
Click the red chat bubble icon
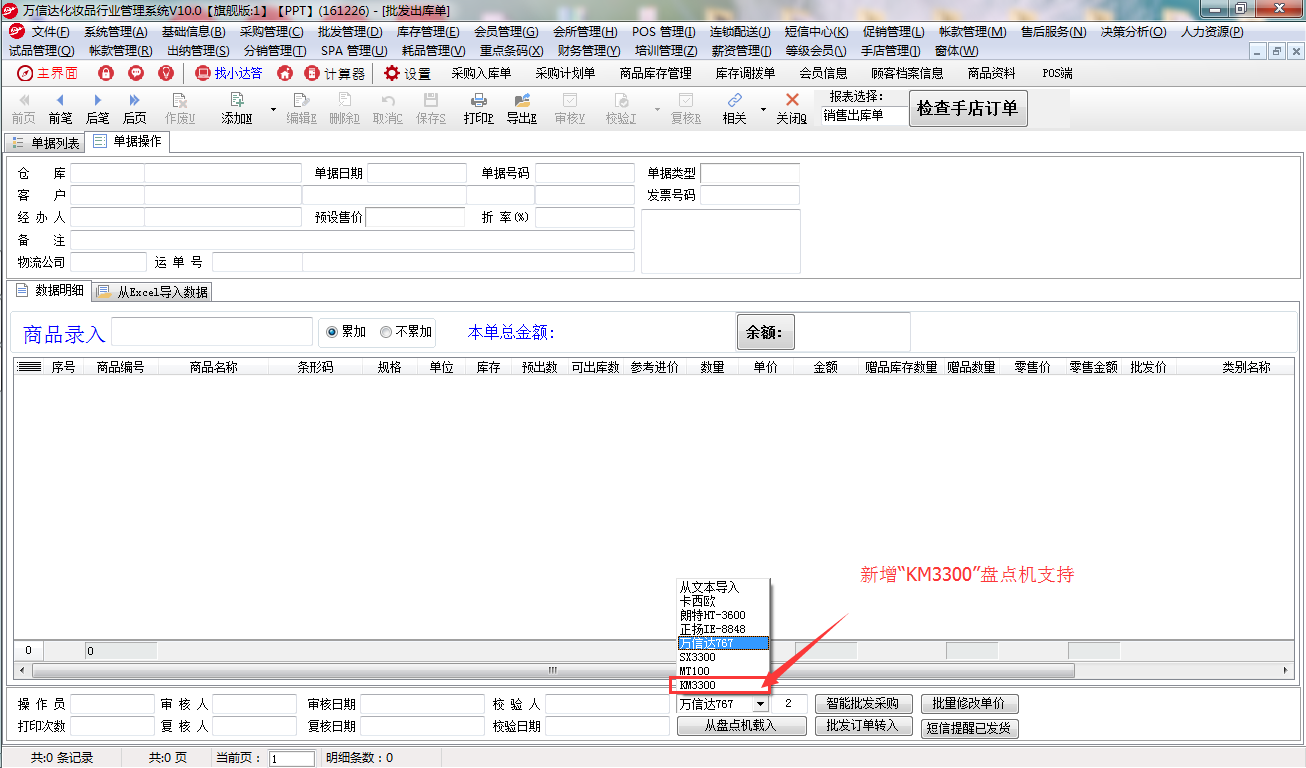click(x=136, y=73)
